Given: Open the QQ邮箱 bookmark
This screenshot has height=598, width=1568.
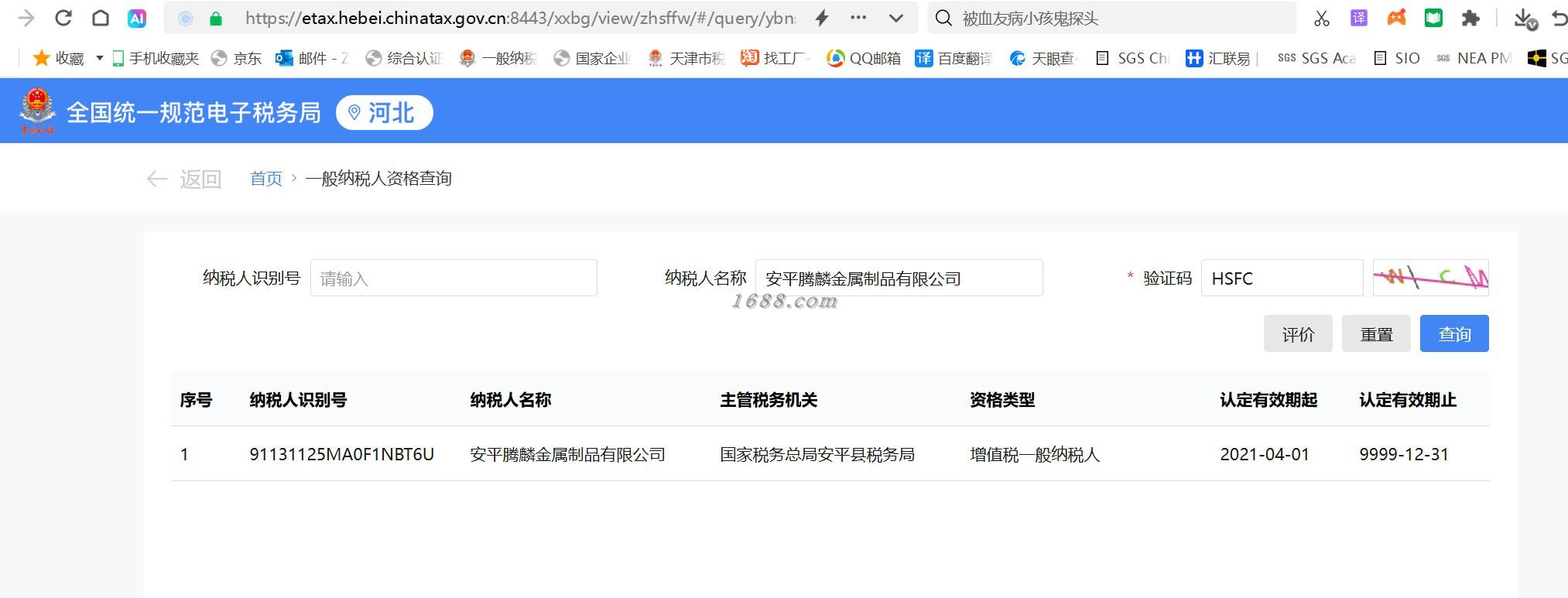Looking at the screenshot, I should click(864, 58).
